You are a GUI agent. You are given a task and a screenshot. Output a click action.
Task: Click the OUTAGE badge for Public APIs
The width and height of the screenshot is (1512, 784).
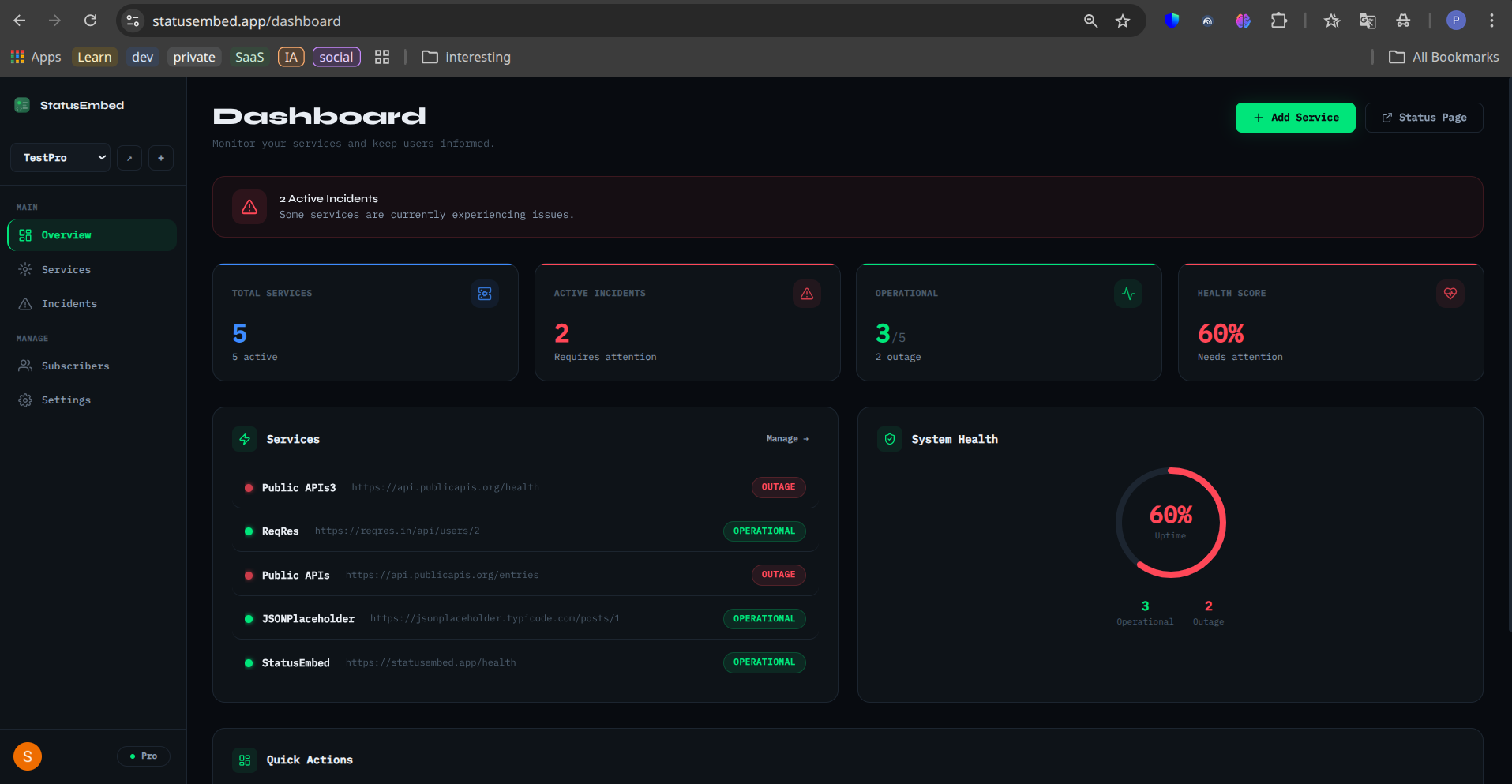point(779,575)
